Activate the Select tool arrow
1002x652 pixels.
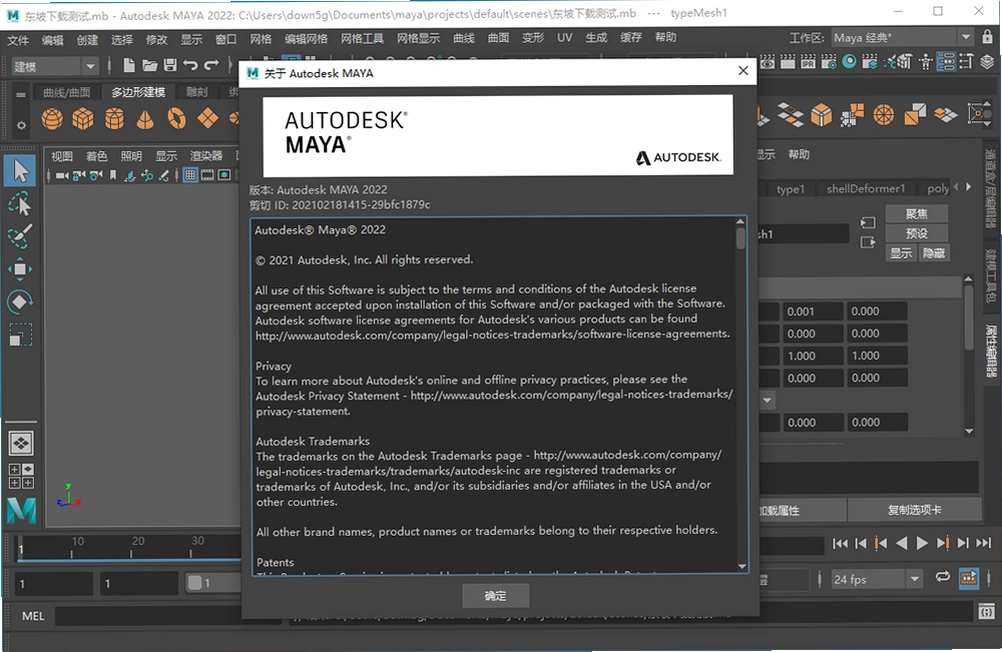[20, 171]
